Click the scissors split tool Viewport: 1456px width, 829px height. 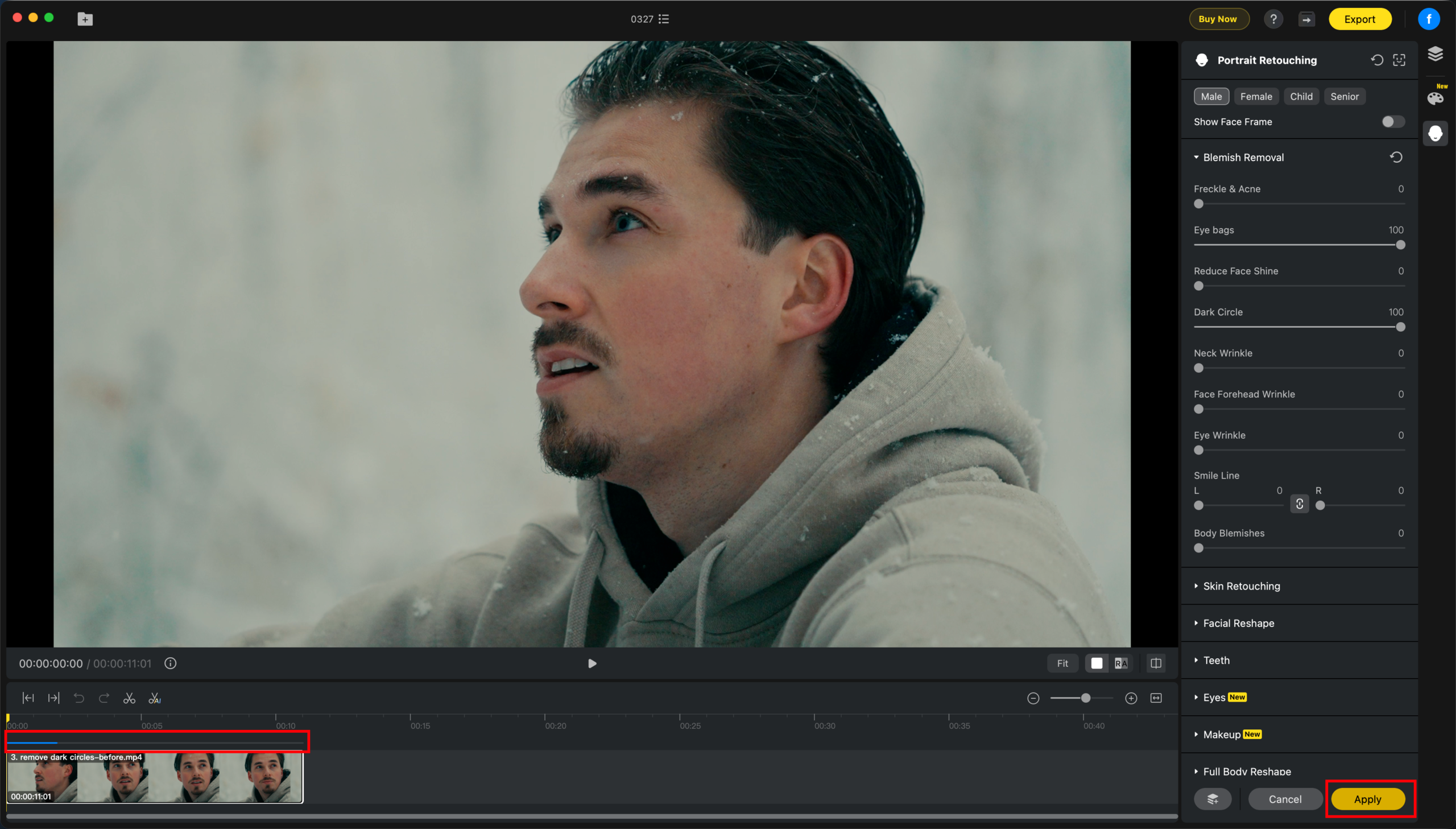(129, 698)
